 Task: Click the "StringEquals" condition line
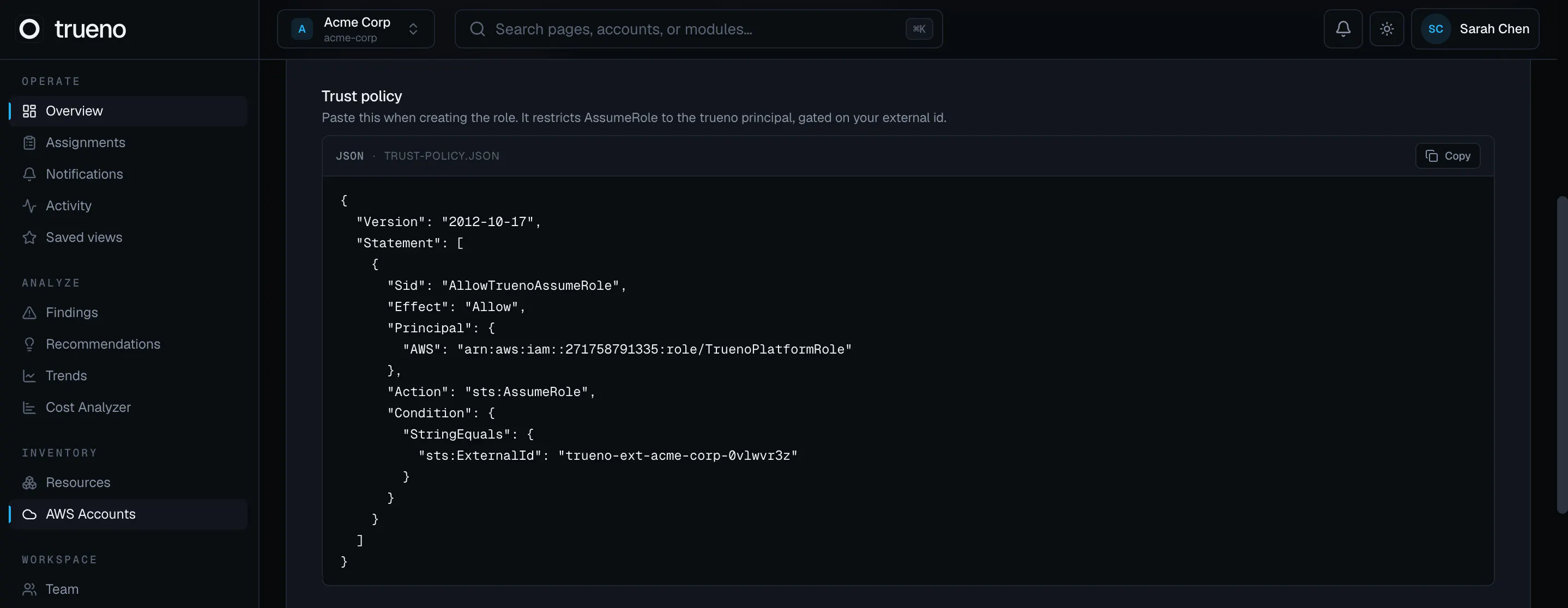[468, 435]
